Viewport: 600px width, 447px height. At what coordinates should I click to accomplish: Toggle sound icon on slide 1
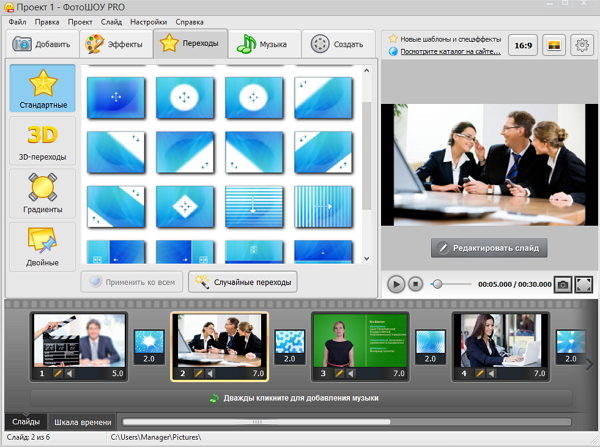[x=70, y=373]
